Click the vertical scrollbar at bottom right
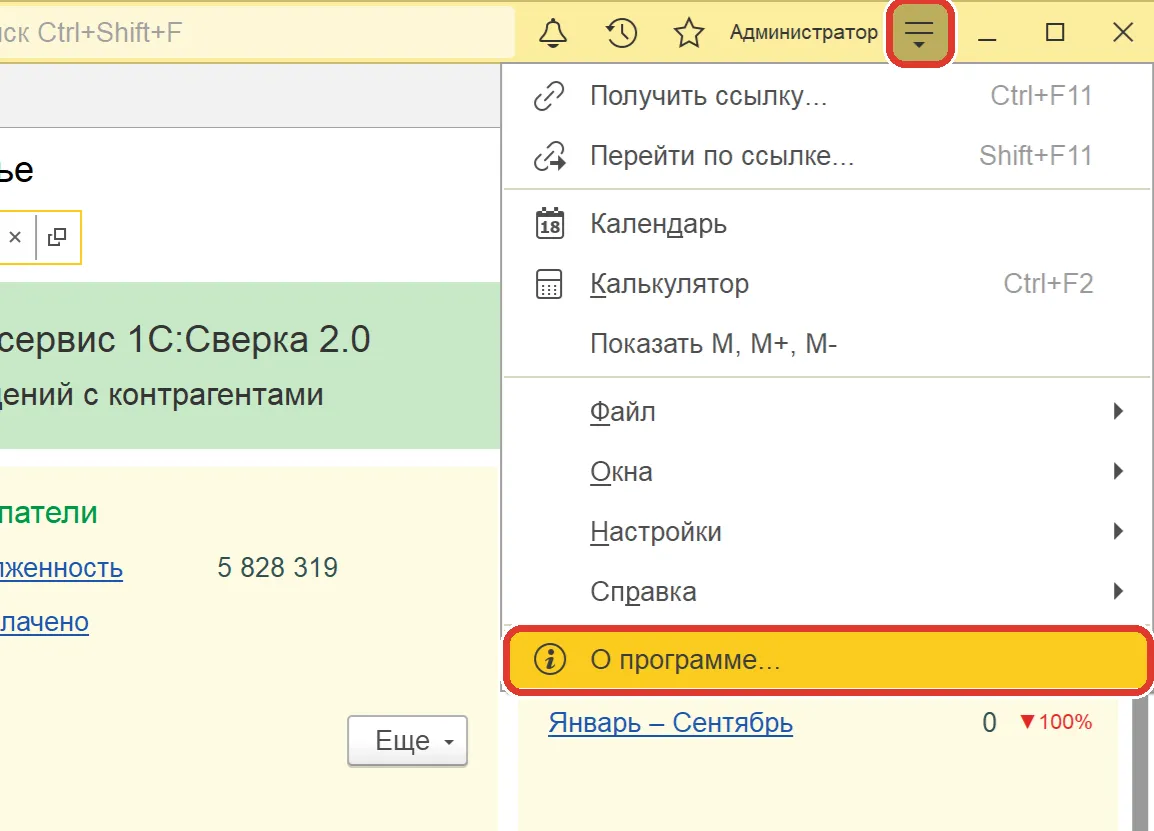 [1140, 762]
